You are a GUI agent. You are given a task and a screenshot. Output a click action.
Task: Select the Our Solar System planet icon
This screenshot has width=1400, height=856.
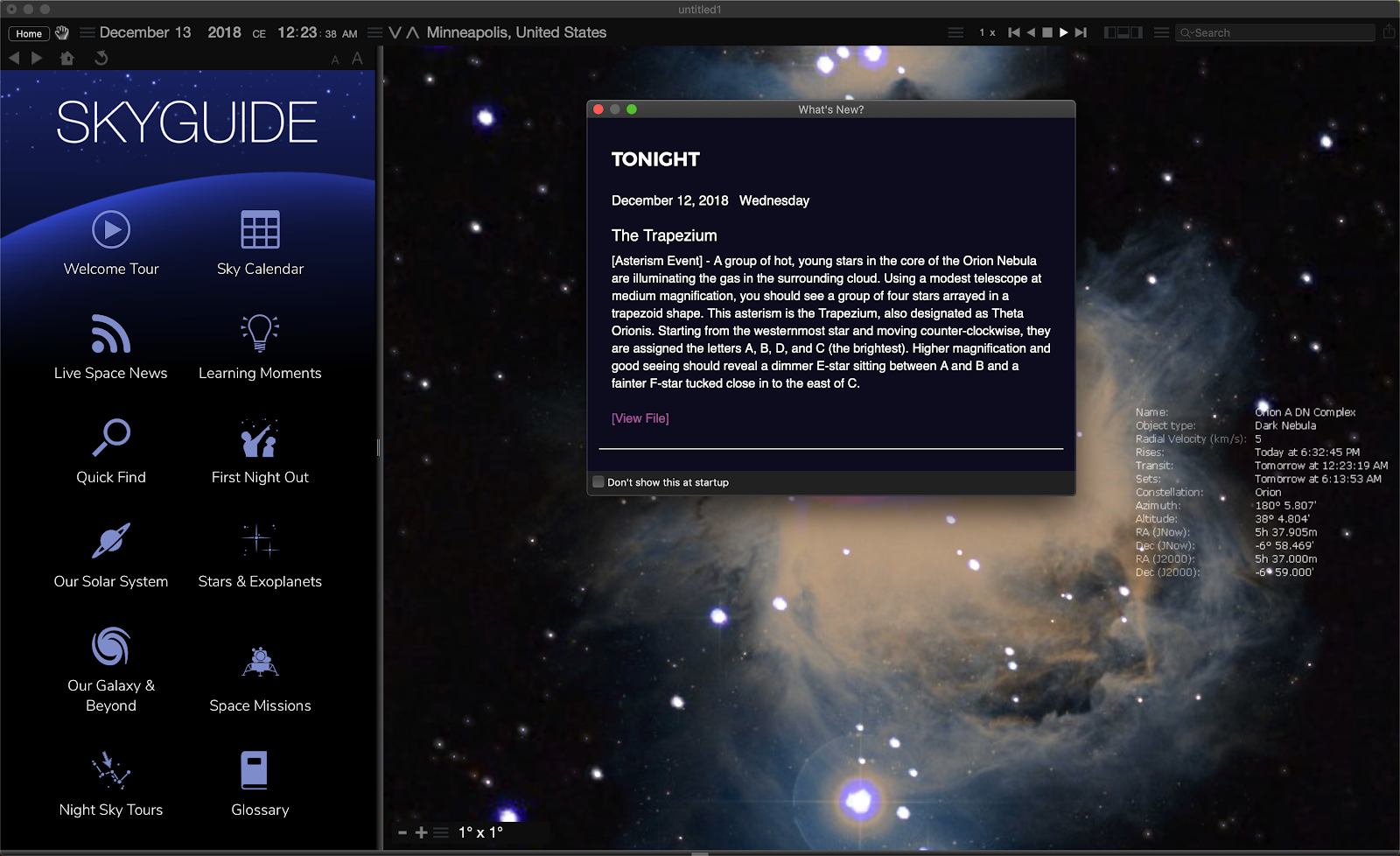point(110,540)
